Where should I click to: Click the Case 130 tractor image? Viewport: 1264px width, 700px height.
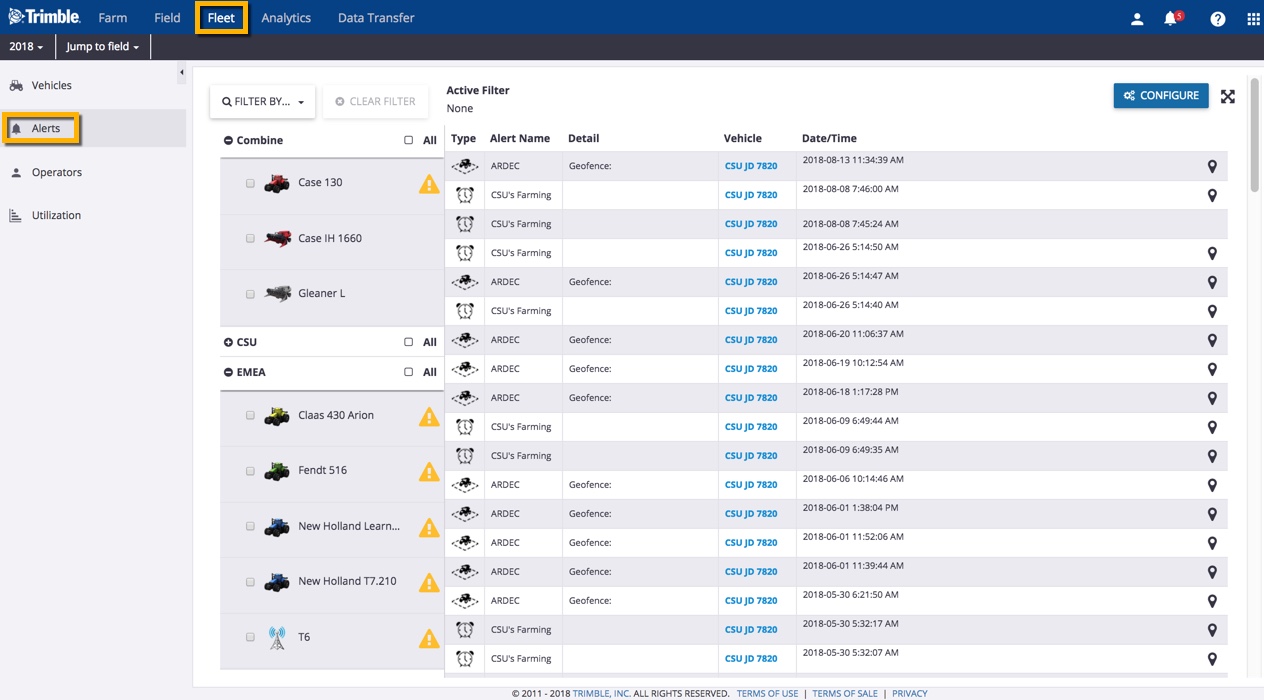click(x=277, y=183)
